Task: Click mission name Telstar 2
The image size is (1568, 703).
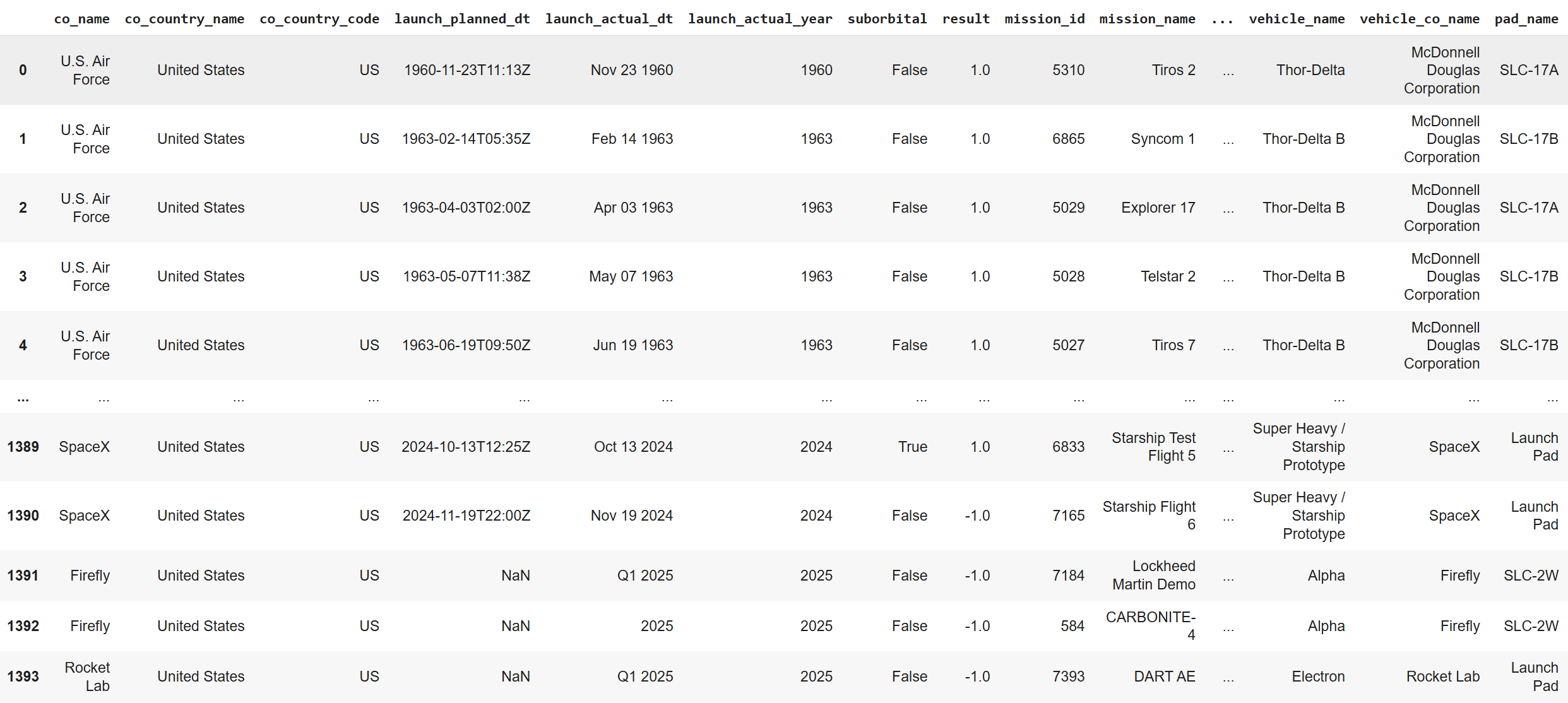Action: [x=1168, y=276]
